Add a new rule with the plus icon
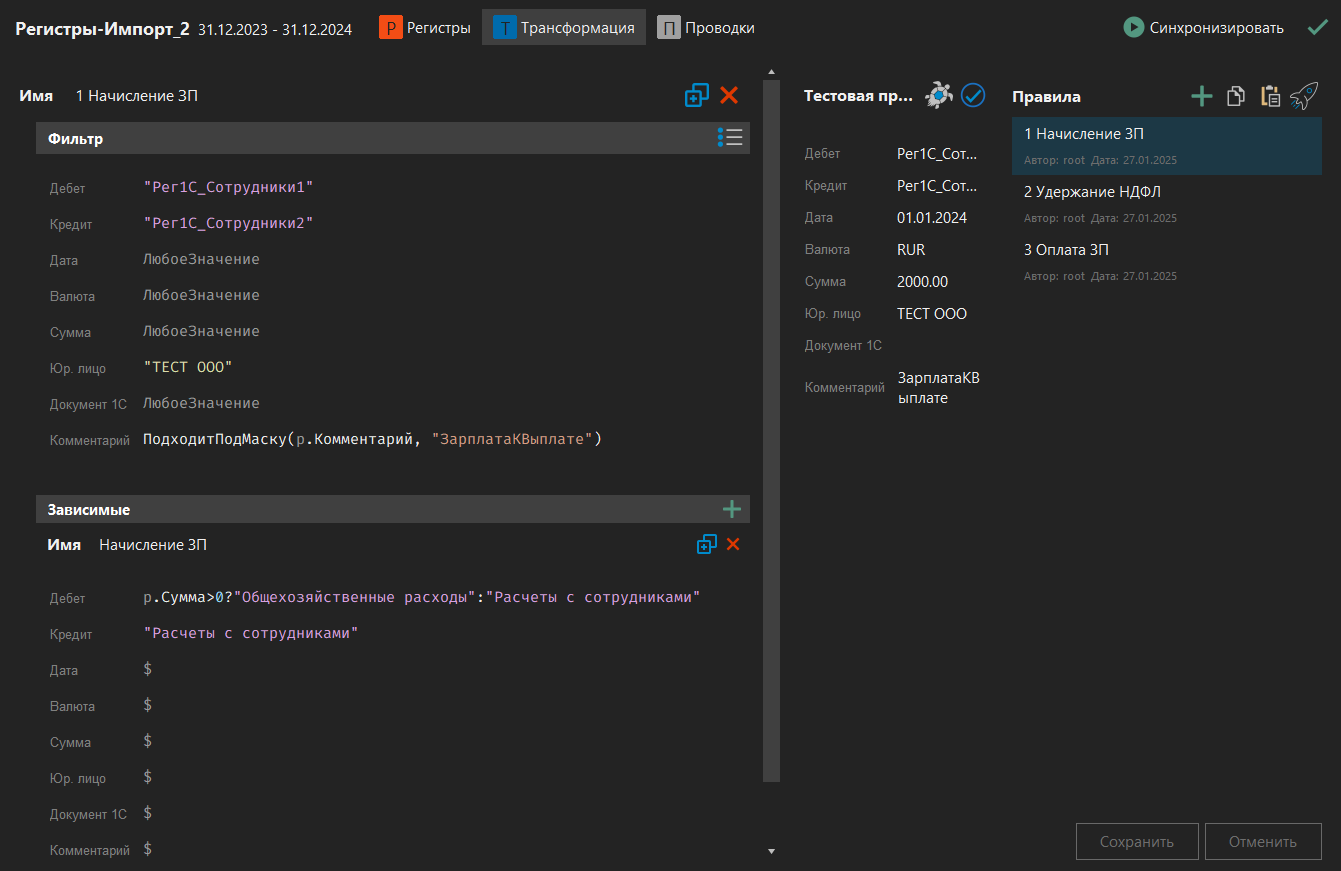1341x871 pixels. tap(1201, 96)
